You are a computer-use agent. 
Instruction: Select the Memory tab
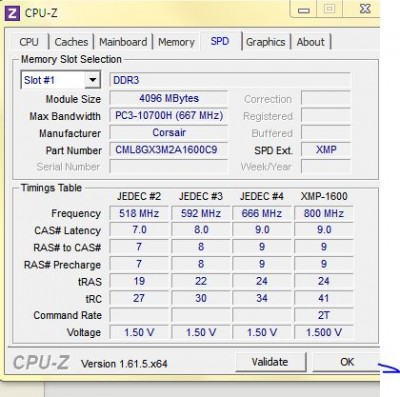coord(176,42)
